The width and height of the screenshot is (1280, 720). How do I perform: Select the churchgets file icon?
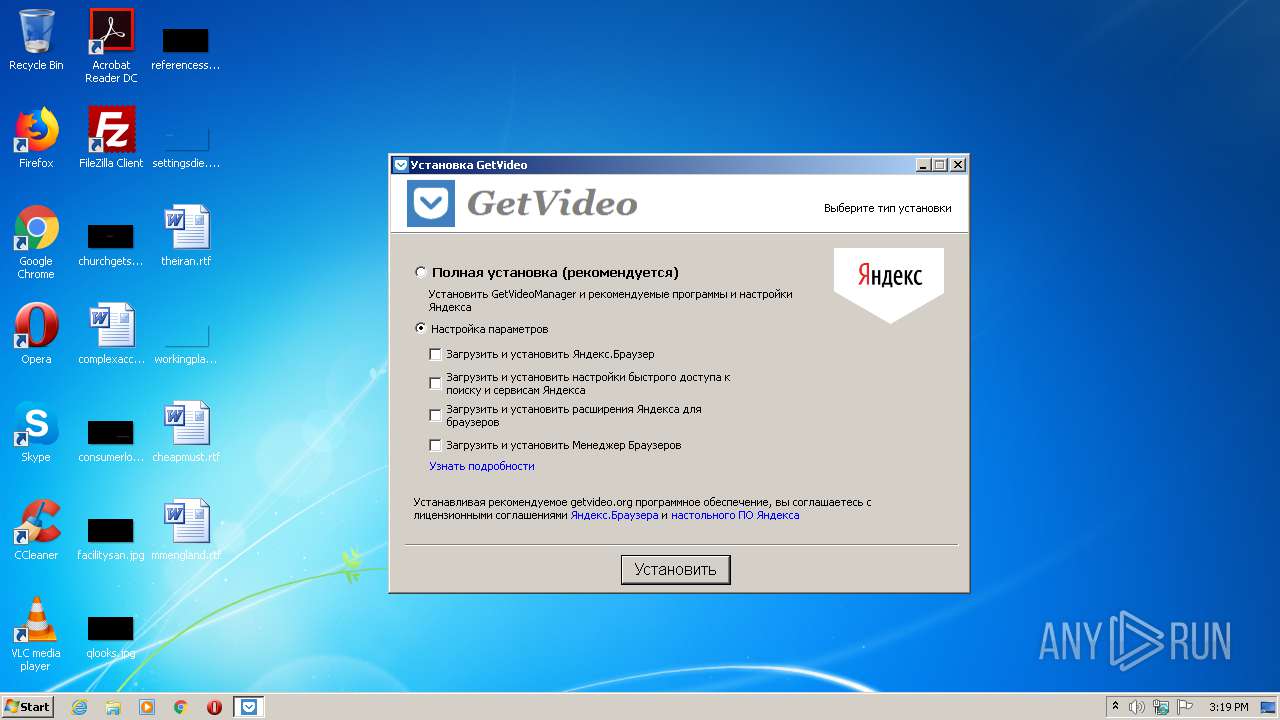111,244
